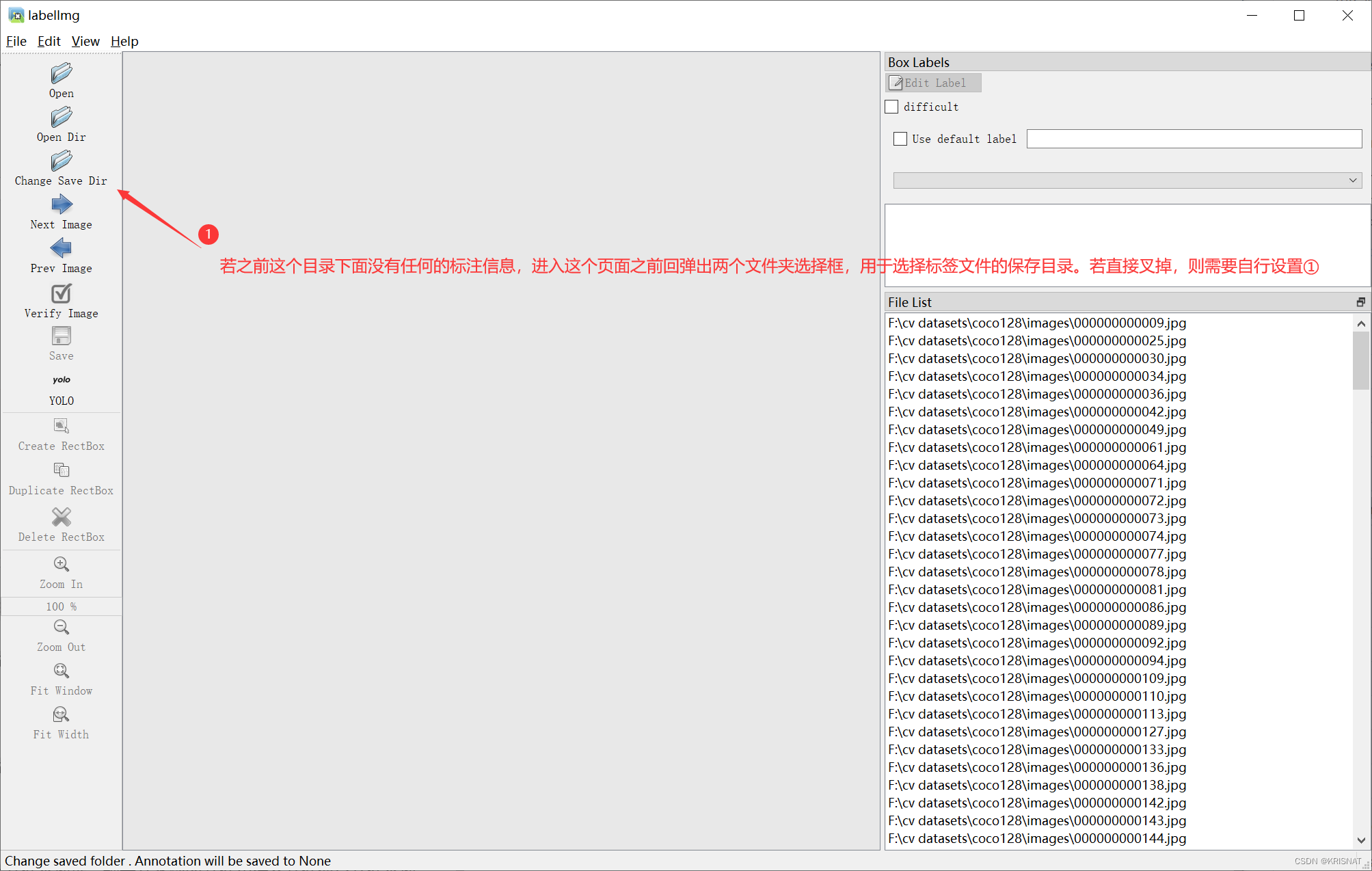
Task: Undock the File List panel
Action: click(1360, 302)
